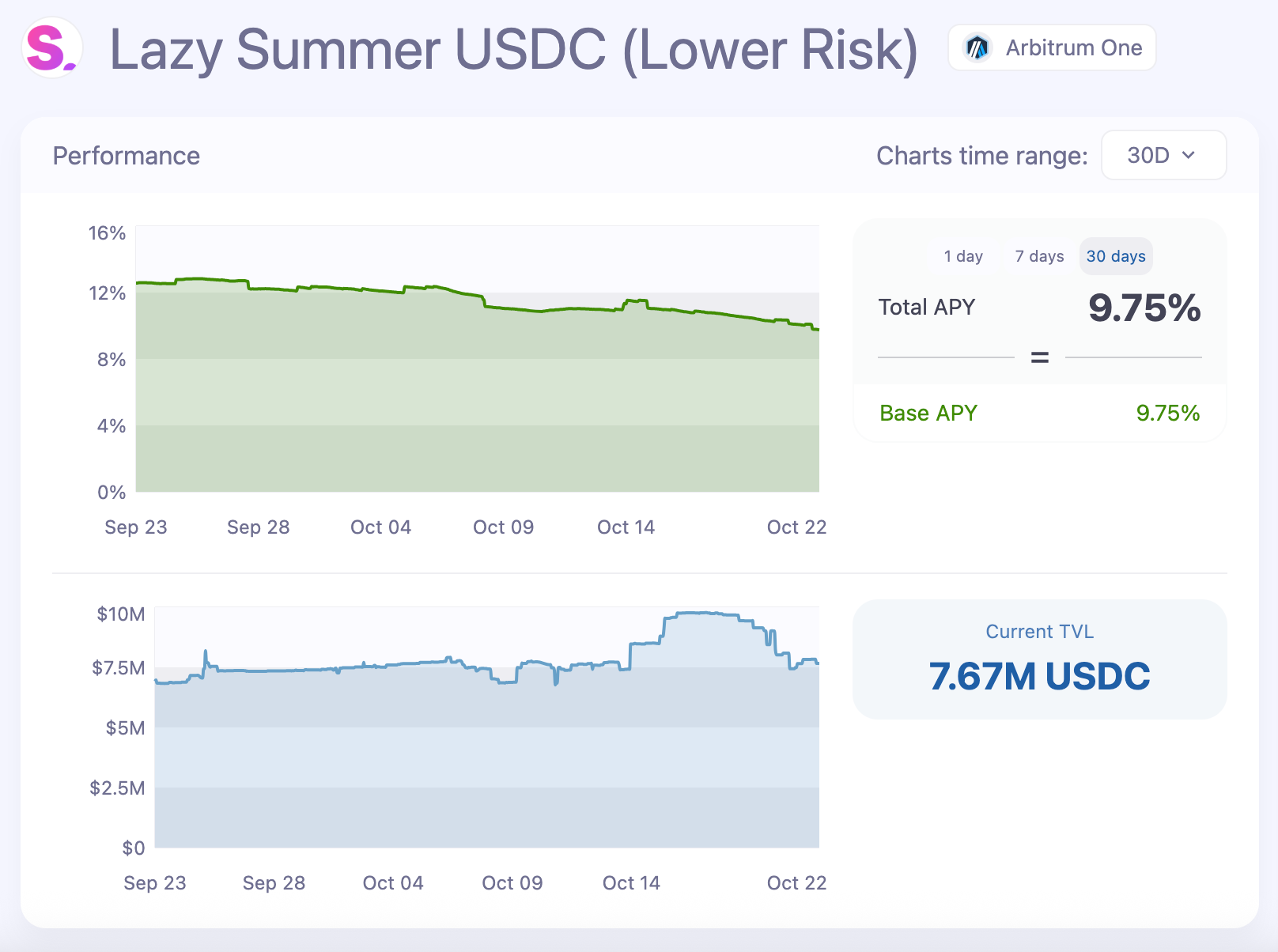This screenshot has width=1278, height=952.
Task: Select the 1 day APY tab
Action: (962, 256)
